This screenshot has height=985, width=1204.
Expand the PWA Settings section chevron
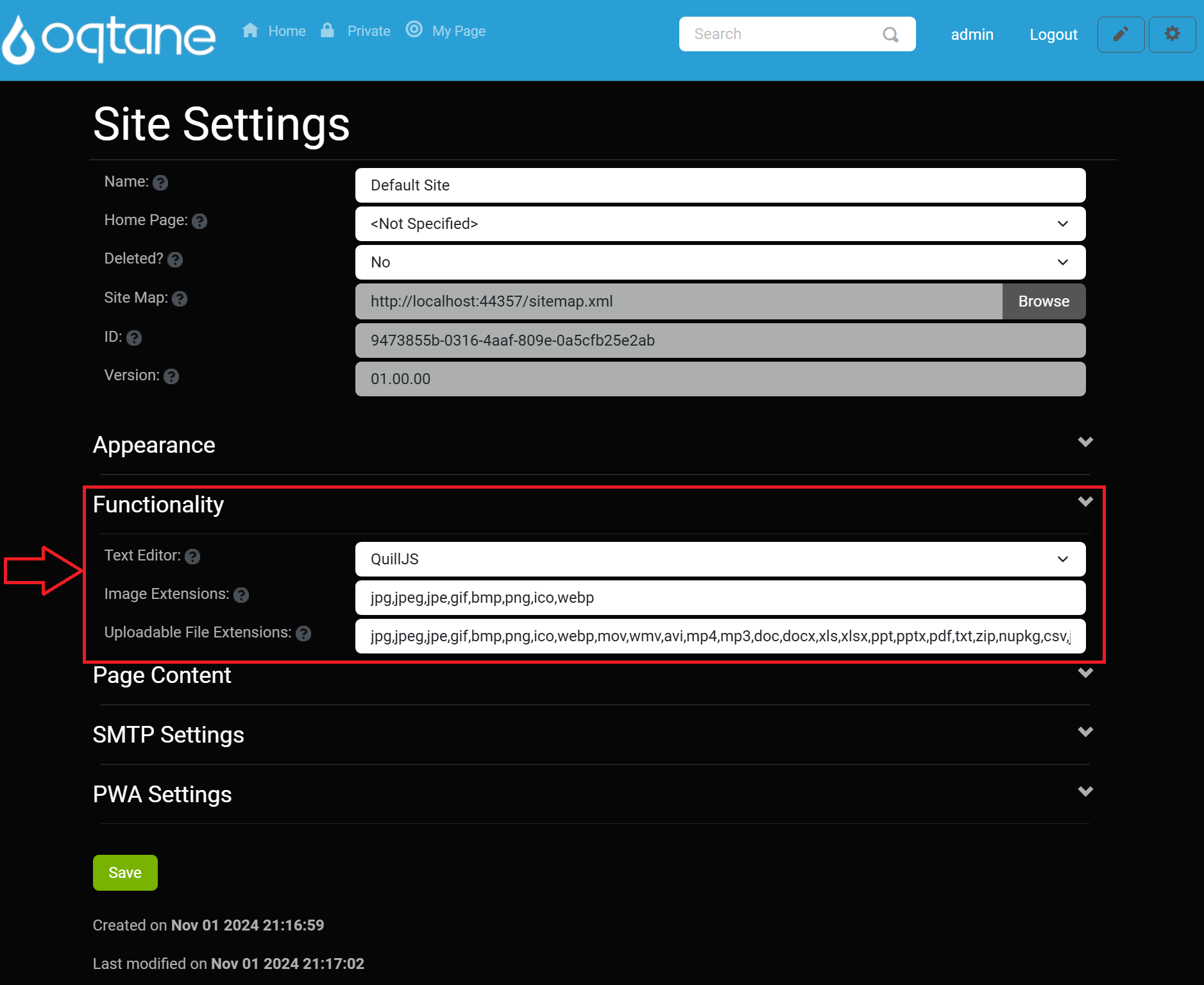1085,791
